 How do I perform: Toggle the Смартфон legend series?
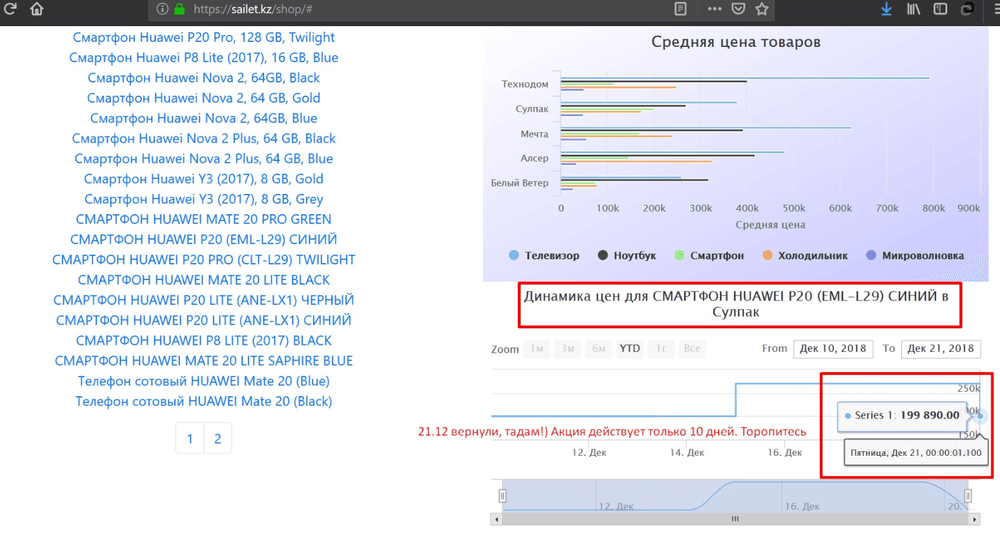click(x=709, y=255)
